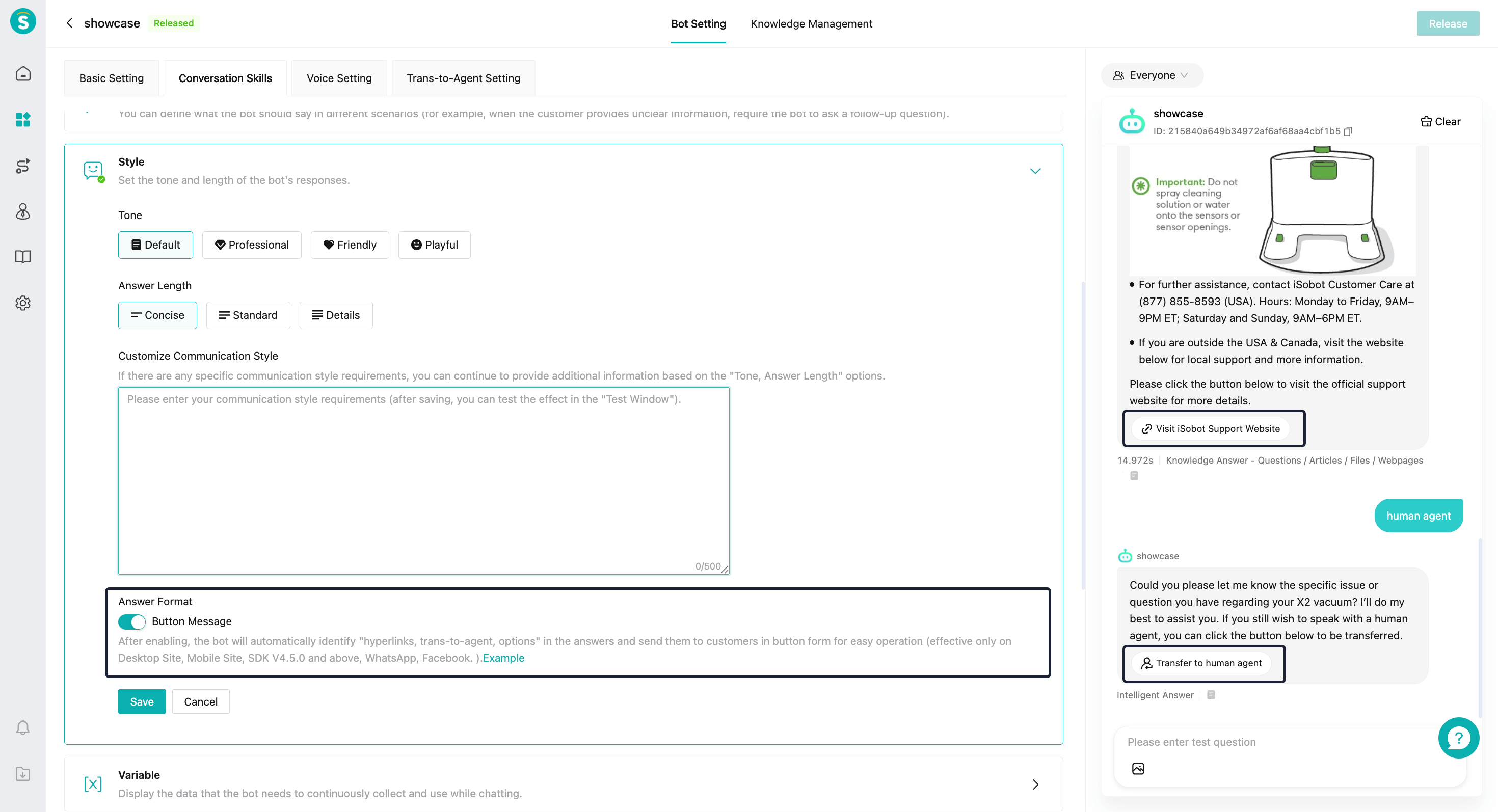Expand the Variable section

point(1035,784)
